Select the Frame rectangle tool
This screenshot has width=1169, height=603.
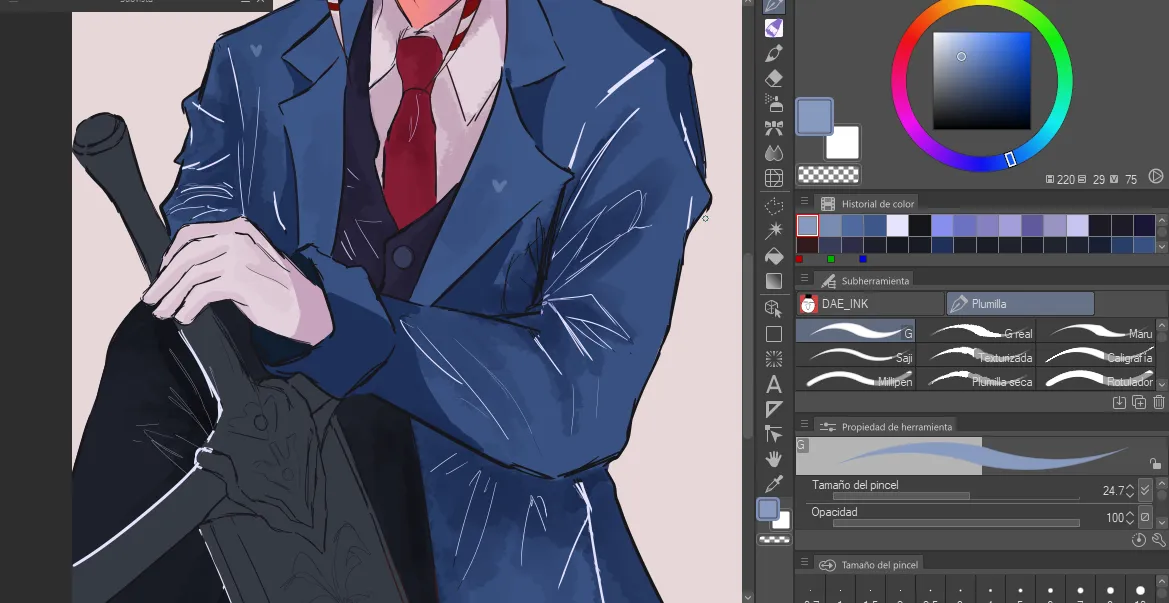(x=774, y=334)
